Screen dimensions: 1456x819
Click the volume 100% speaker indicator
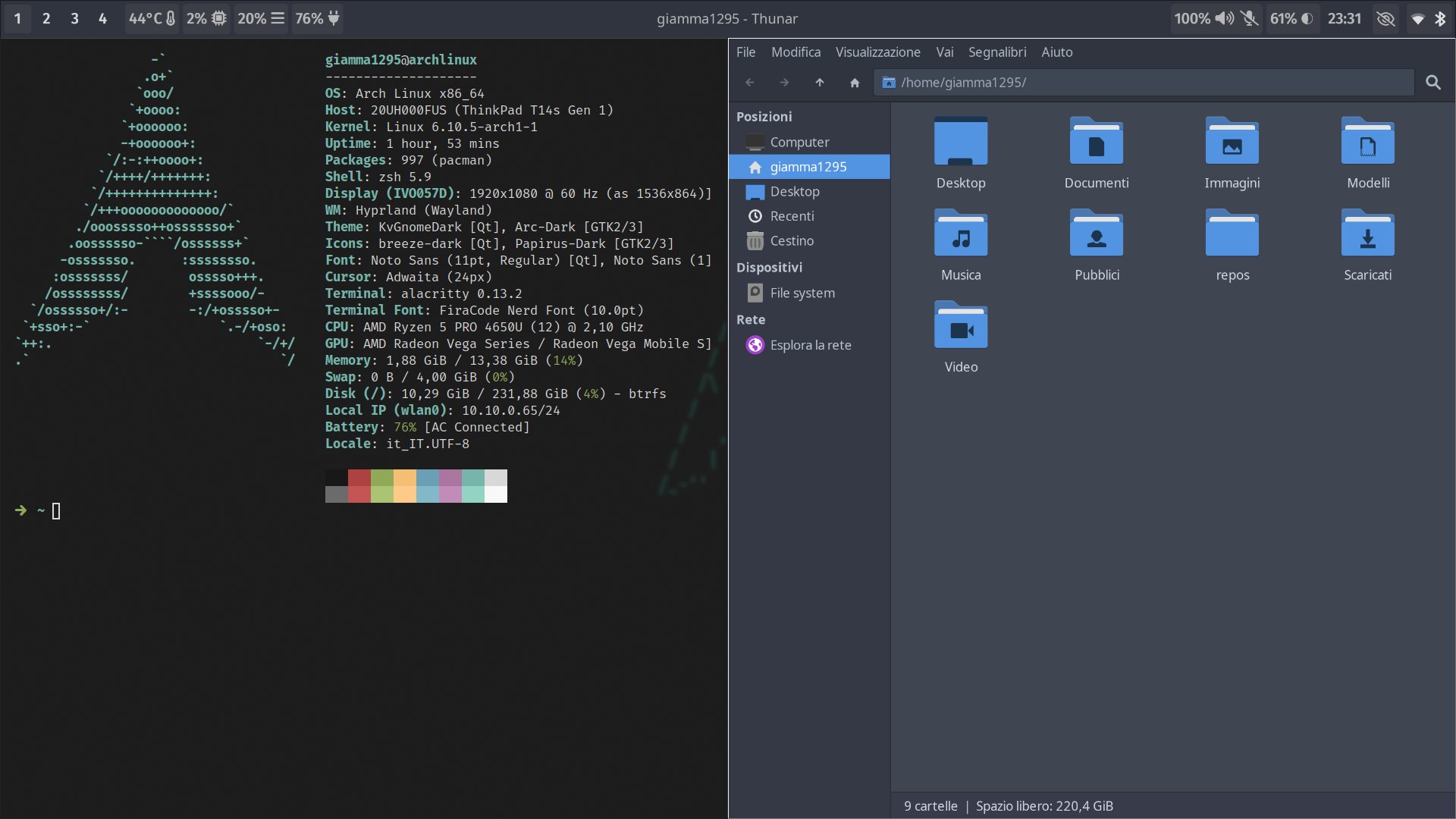pyautogui.click(x=1203, y=18)
